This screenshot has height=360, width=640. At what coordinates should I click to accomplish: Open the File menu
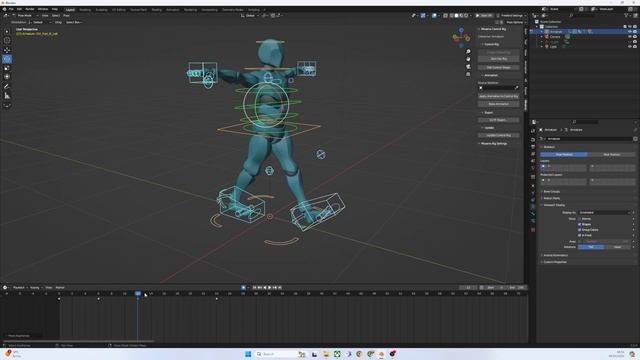pos(11,9)
